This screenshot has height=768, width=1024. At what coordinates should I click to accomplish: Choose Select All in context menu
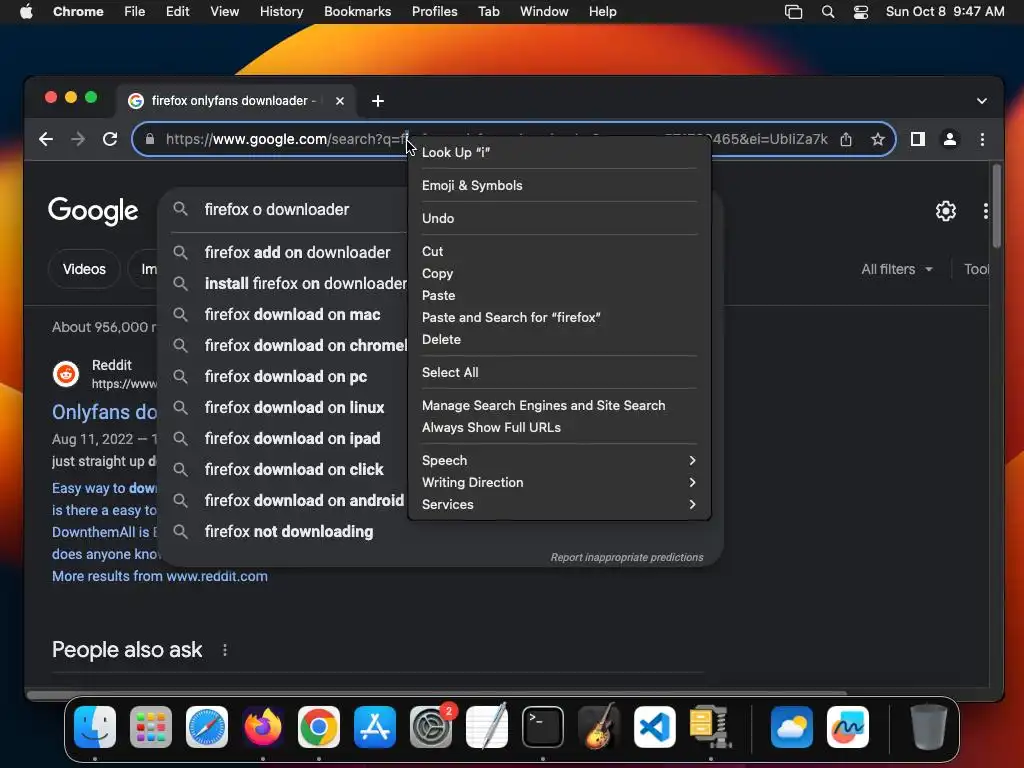[559, 372]
